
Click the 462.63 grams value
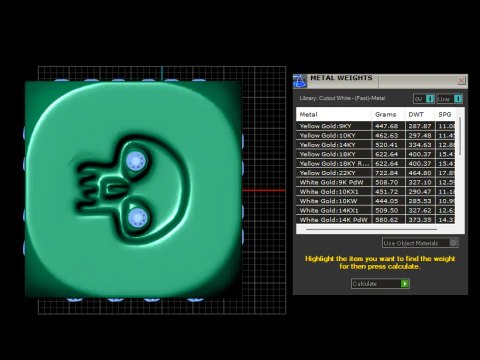point(386,135)
